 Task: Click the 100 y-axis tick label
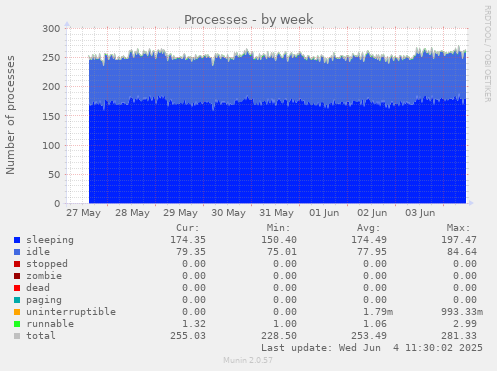coord(51,145)
